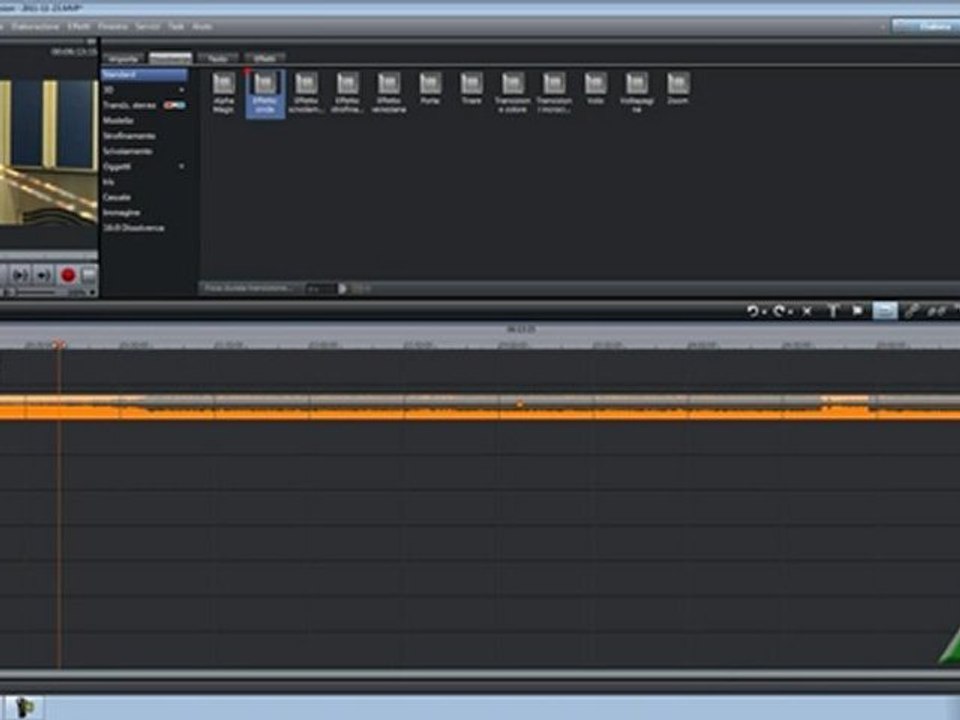This screenshot has width=960, height=720.
Task: Select the Standard transitions category
Action: click(144, 75)
